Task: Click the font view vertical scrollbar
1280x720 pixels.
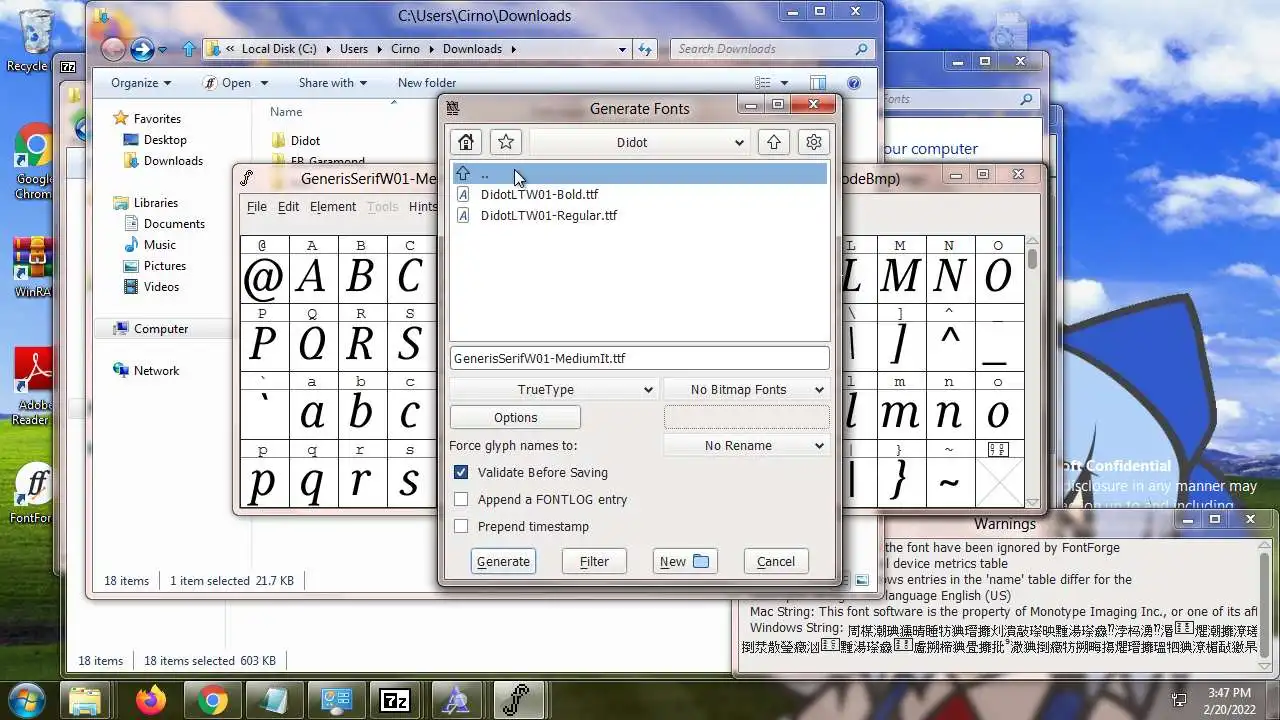Action: (x=1032, y=372)
